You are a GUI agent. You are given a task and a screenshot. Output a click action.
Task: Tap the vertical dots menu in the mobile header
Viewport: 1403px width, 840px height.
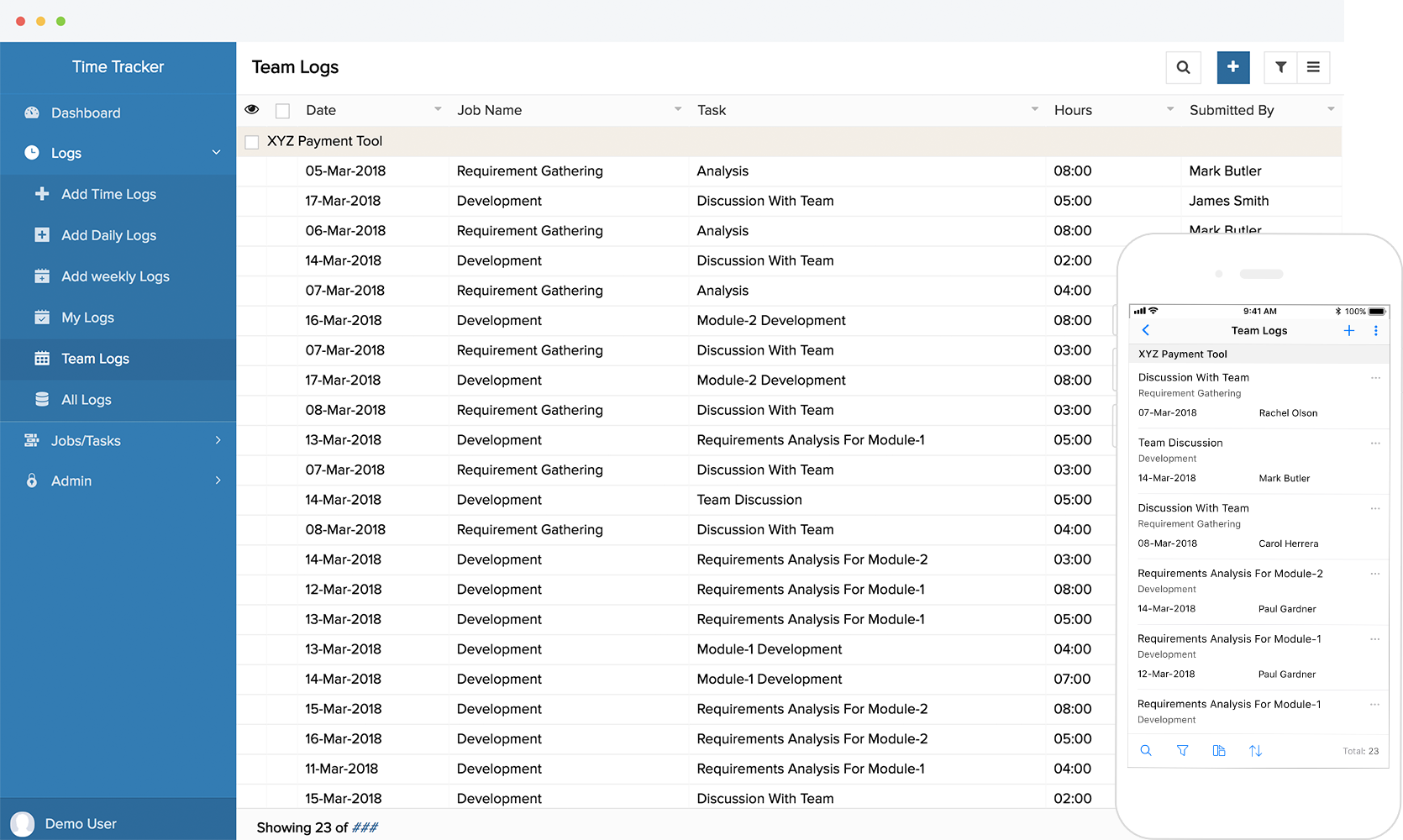coord(1375,331)
